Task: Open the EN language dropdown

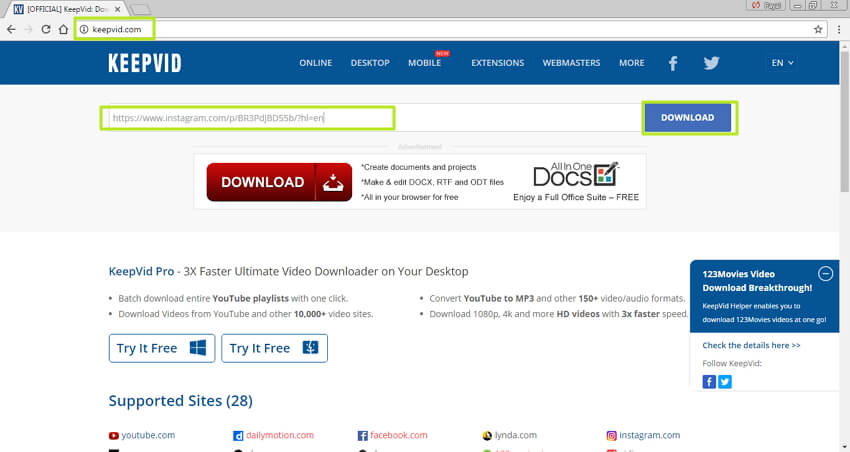Action: (x=782, y=63)
